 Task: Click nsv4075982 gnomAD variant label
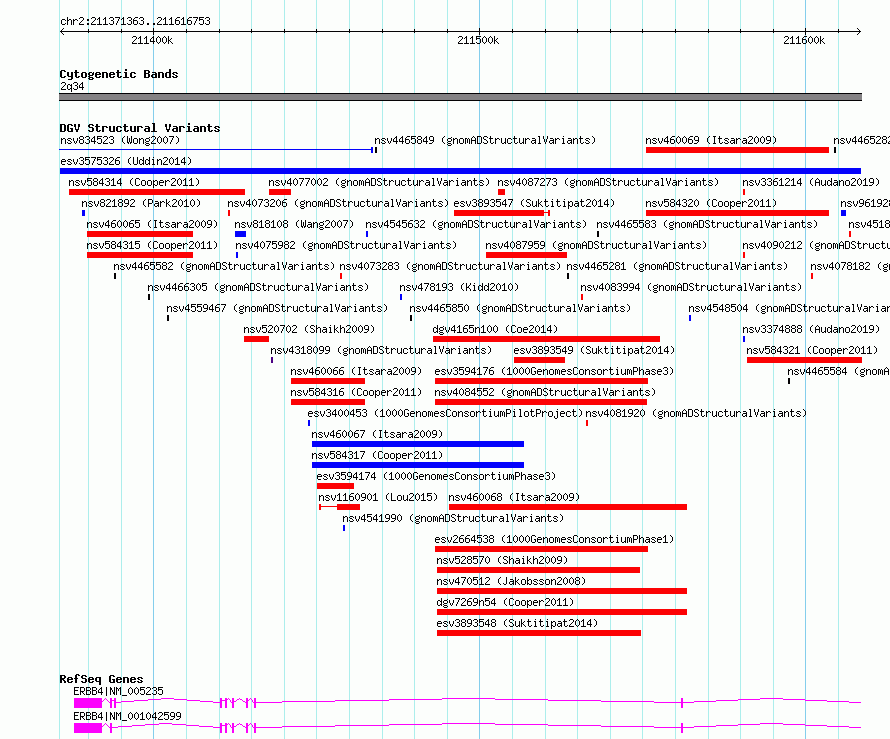pos(346,245)
